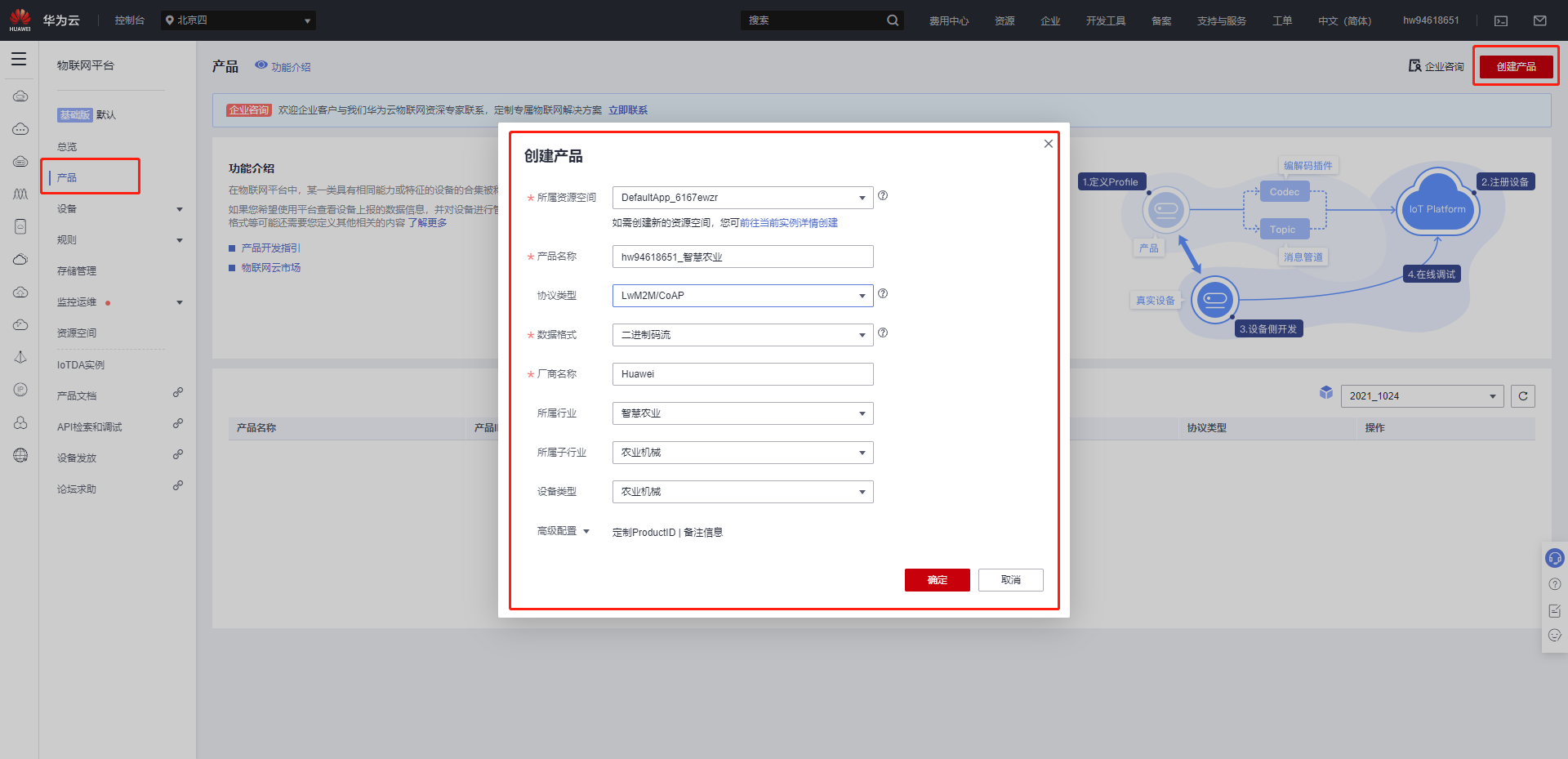Open the CloudShell terminal icon

pos(1501,20)
